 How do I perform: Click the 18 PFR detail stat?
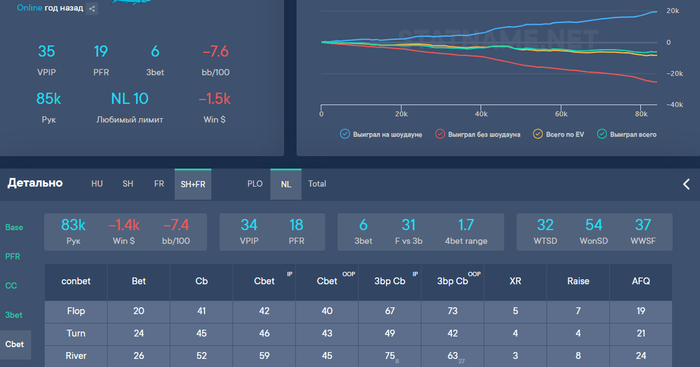click(296, 232)
